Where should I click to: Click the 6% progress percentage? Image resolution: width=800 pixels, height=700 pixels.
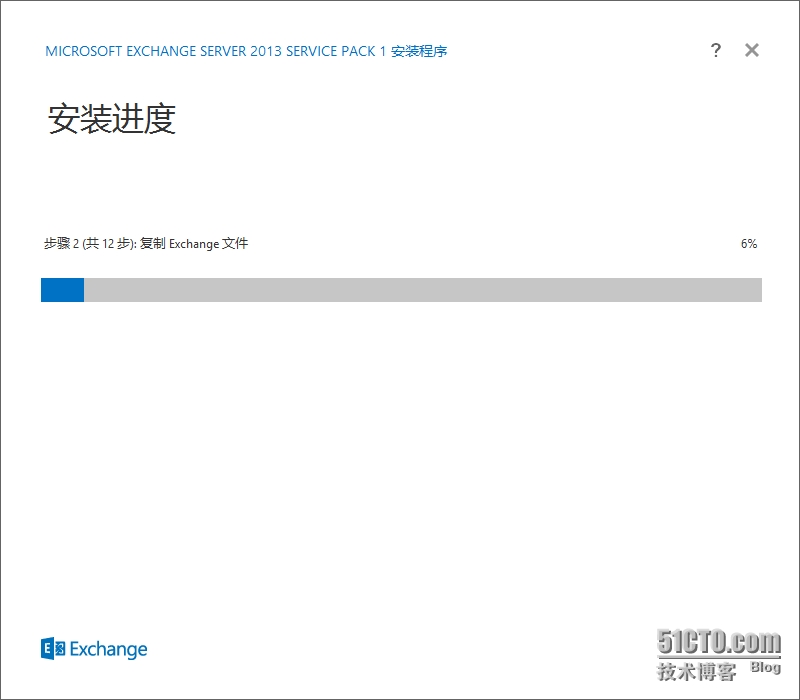coord(748,244)
